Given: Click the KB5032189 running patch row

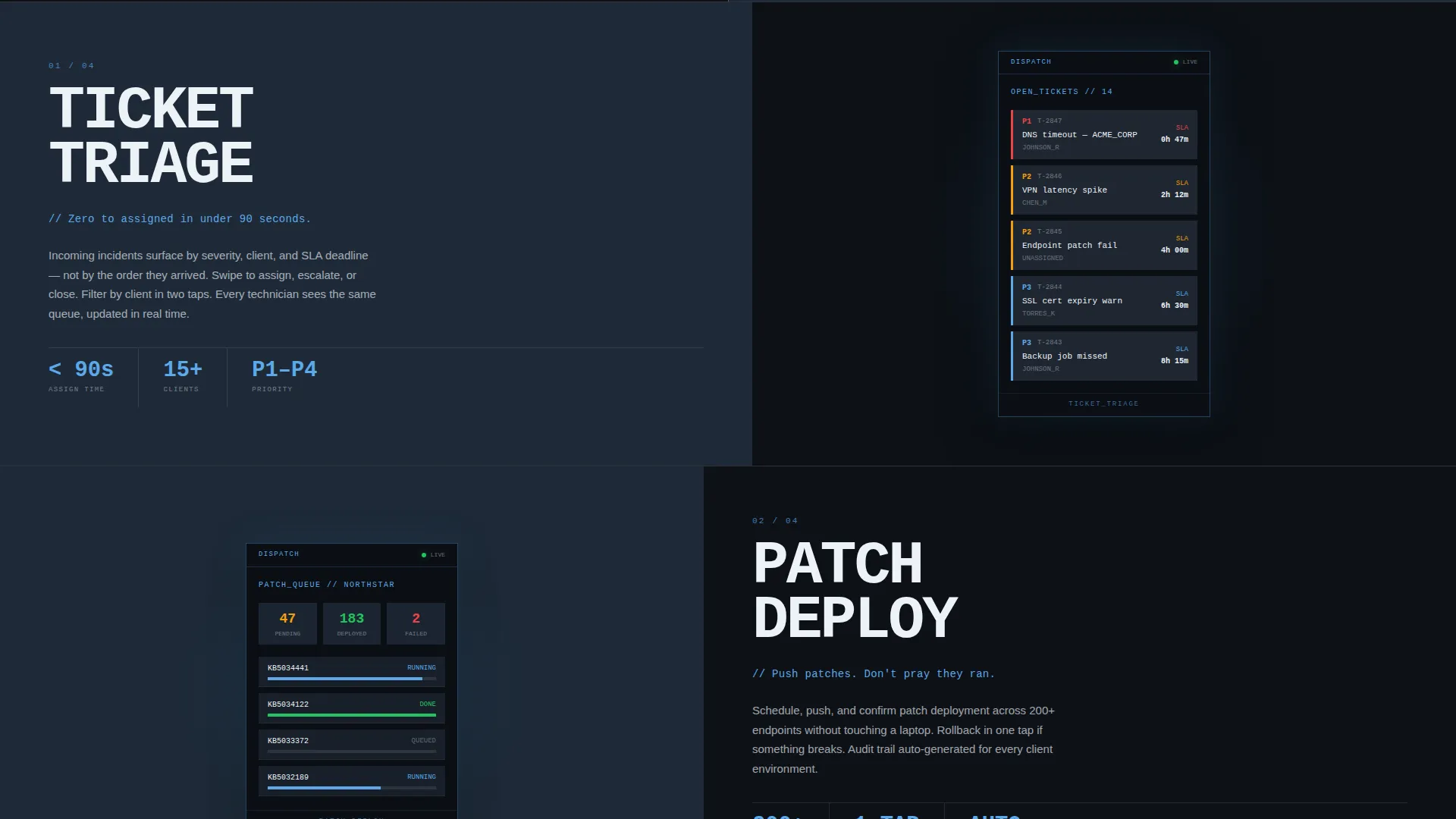Looking at the screenshot, I should (352, 781).
